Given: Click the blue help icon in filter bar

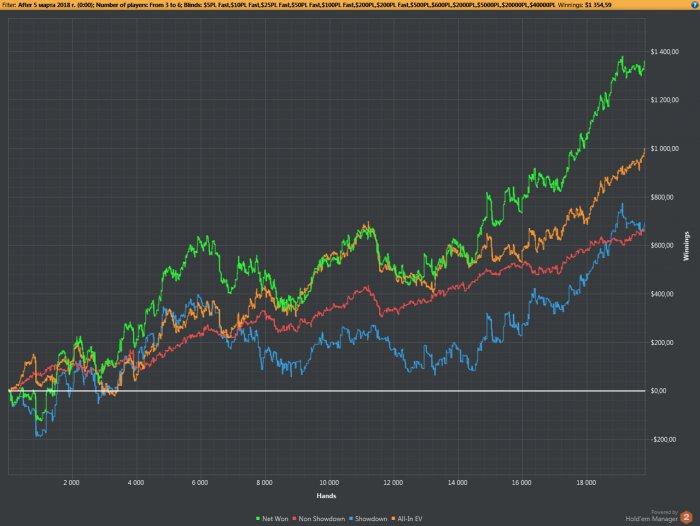Looking at the screenshot, I should pos(696,4).
